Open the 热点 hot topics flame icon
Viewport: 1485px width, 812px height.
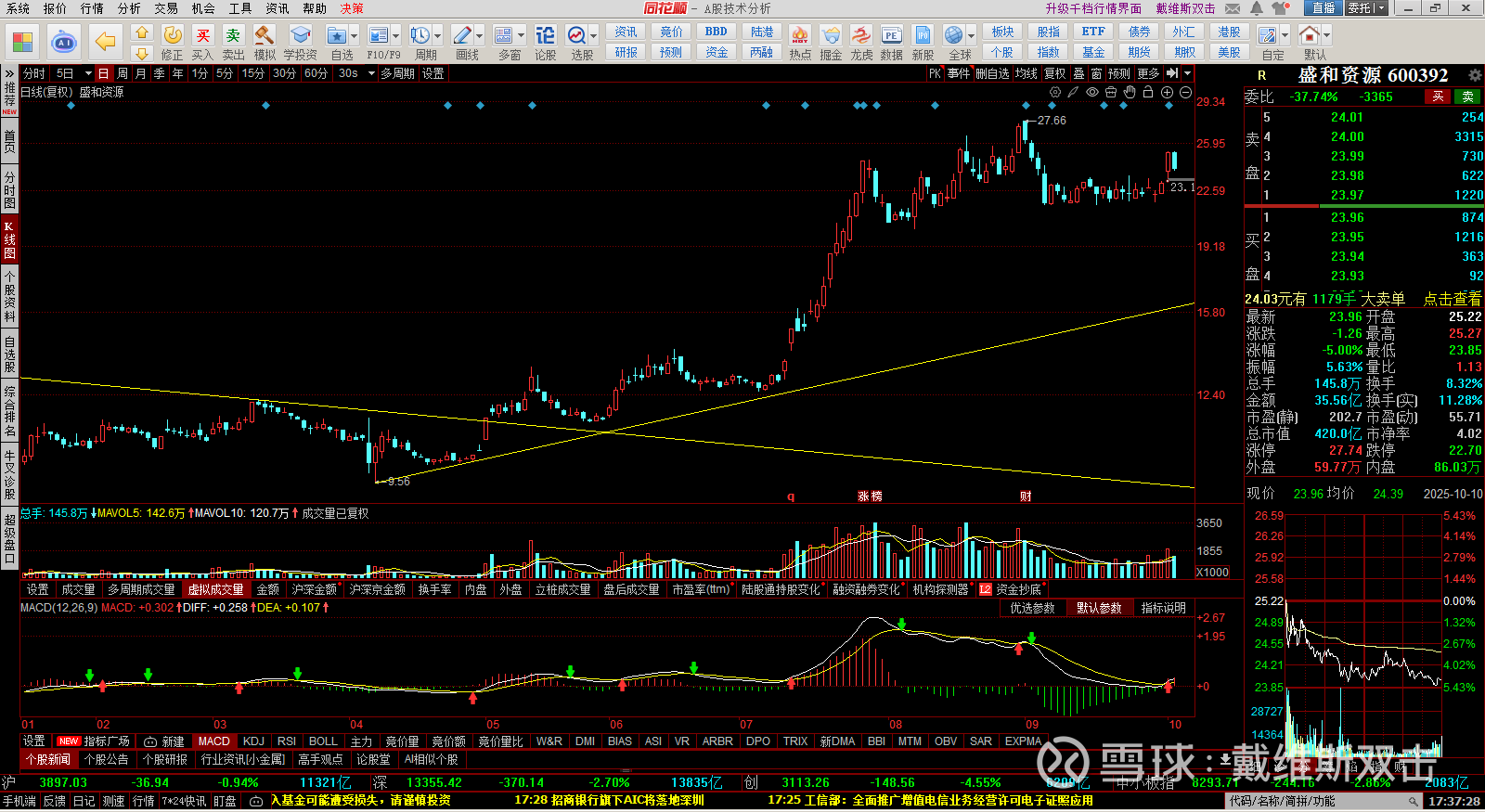pyautogui.click(x=799, y=43)
